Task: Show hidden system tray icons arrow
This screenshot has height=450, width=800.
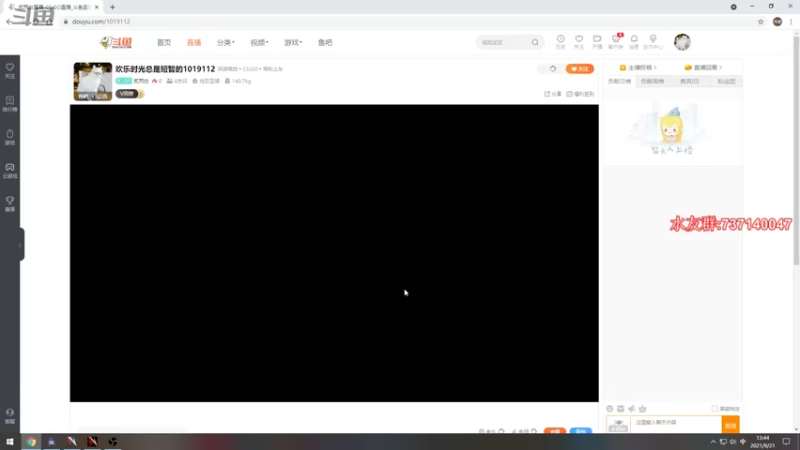Action: click(x=713, y=442)
